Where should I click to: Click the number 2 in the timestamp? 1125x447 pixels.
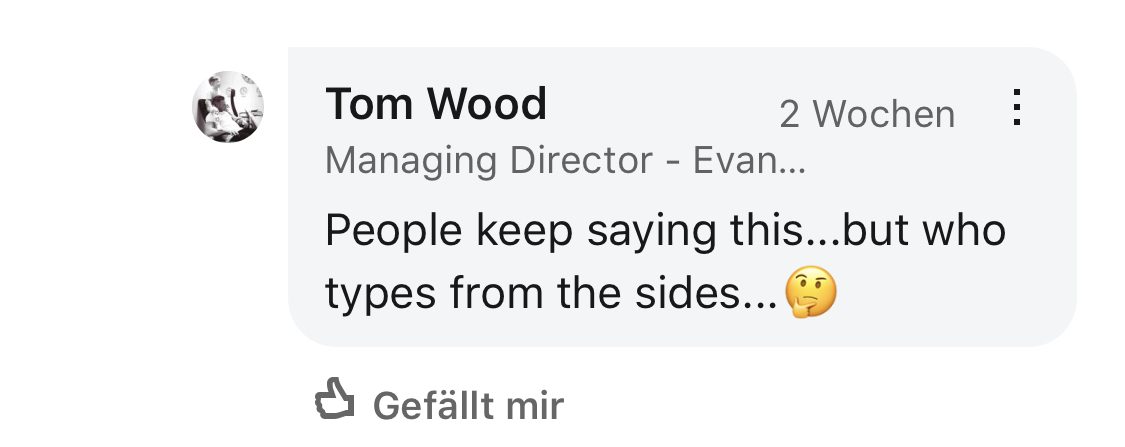click(790, 115)
